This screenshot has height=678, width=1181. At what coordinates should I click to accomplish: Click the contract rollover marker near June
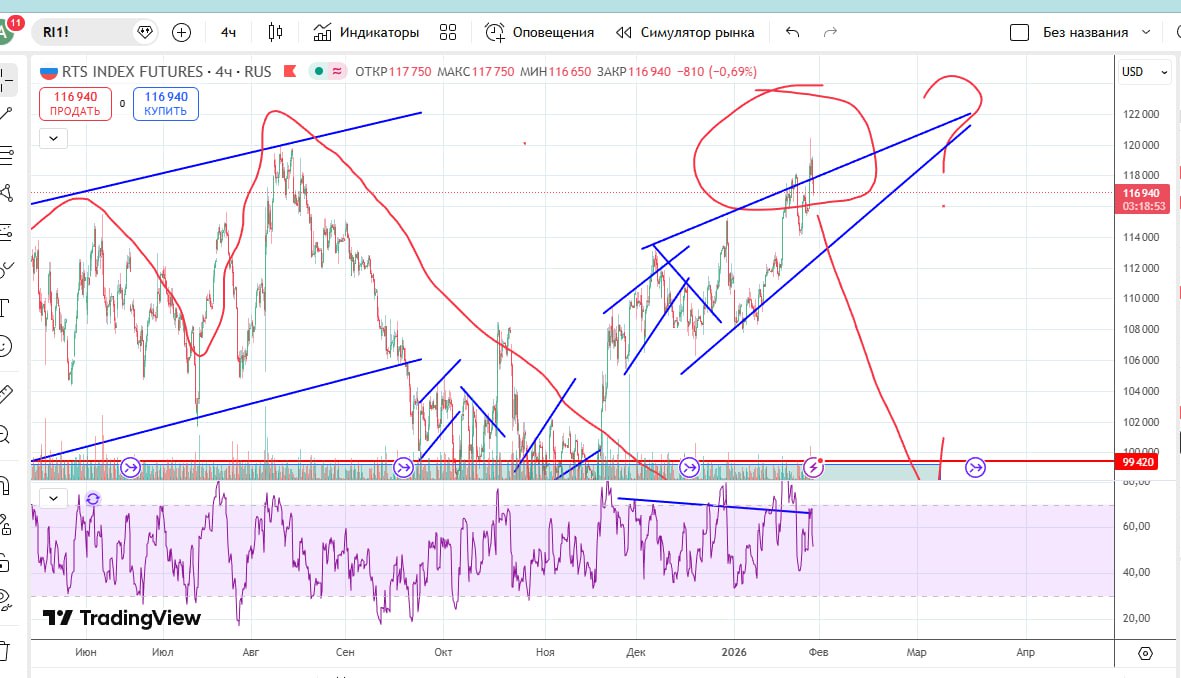[x=130, y=468]
